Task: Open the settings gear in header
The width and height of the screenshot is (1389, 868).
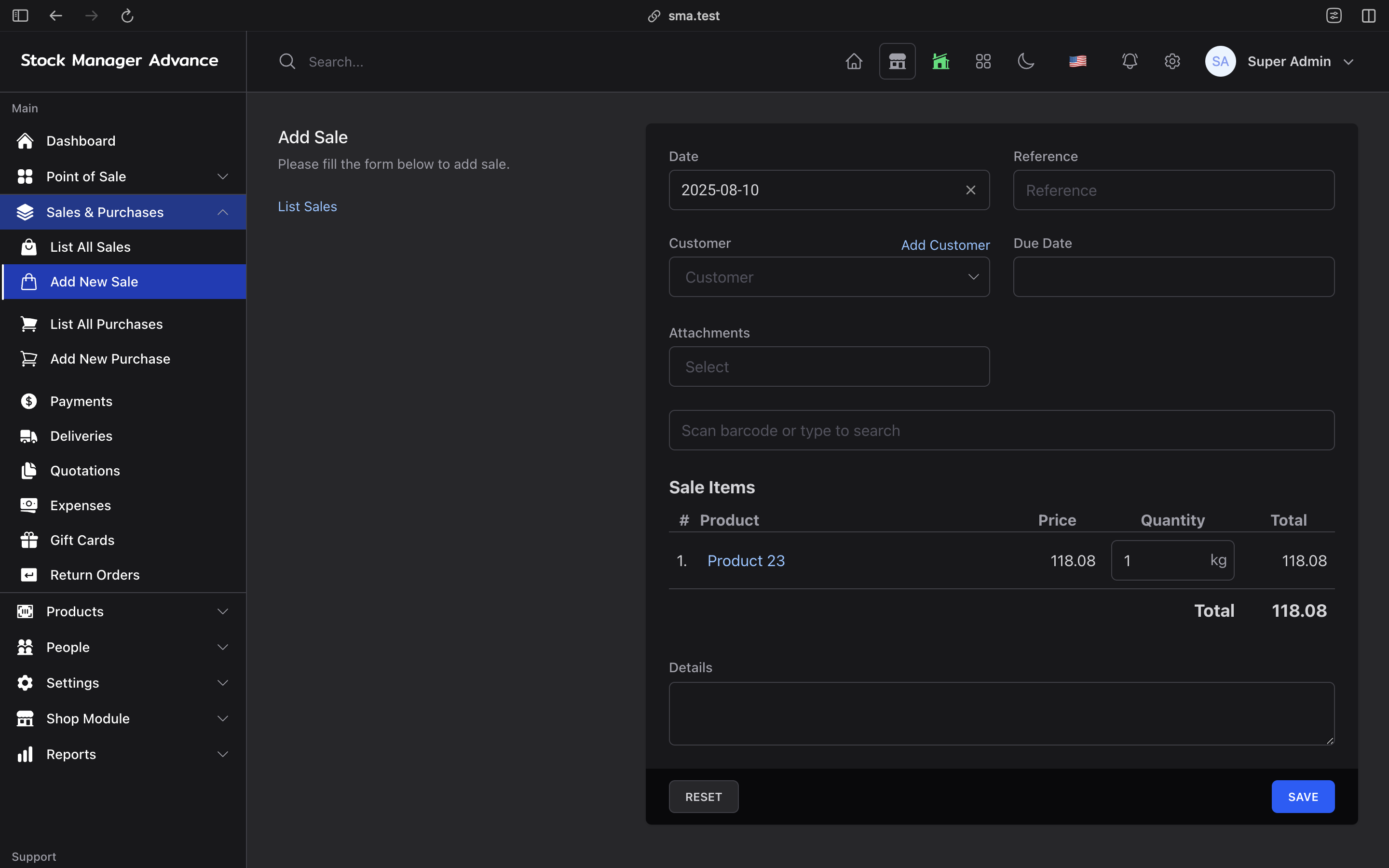Action: (1172, 61)
